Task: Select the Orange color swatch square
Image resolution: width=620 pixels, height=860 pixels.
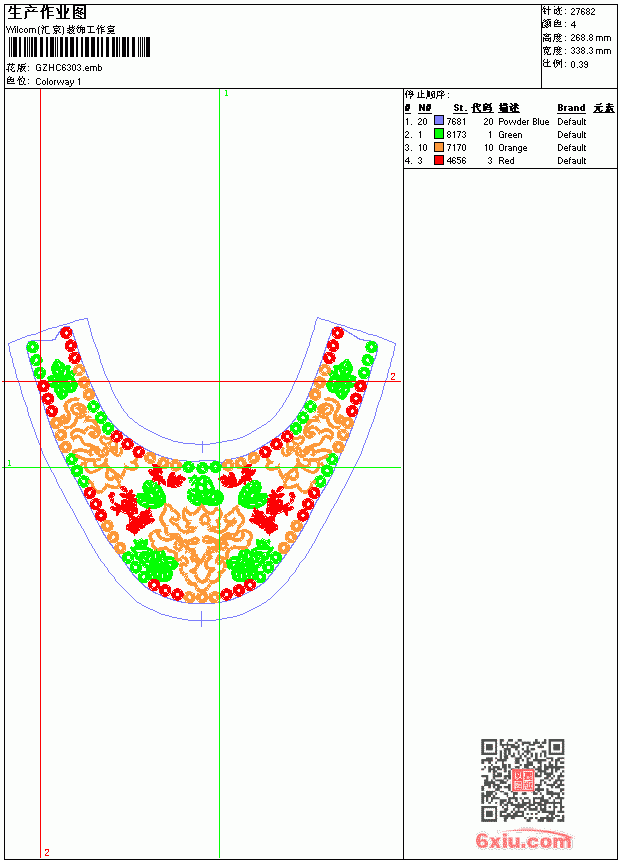Action: (438, 147)
